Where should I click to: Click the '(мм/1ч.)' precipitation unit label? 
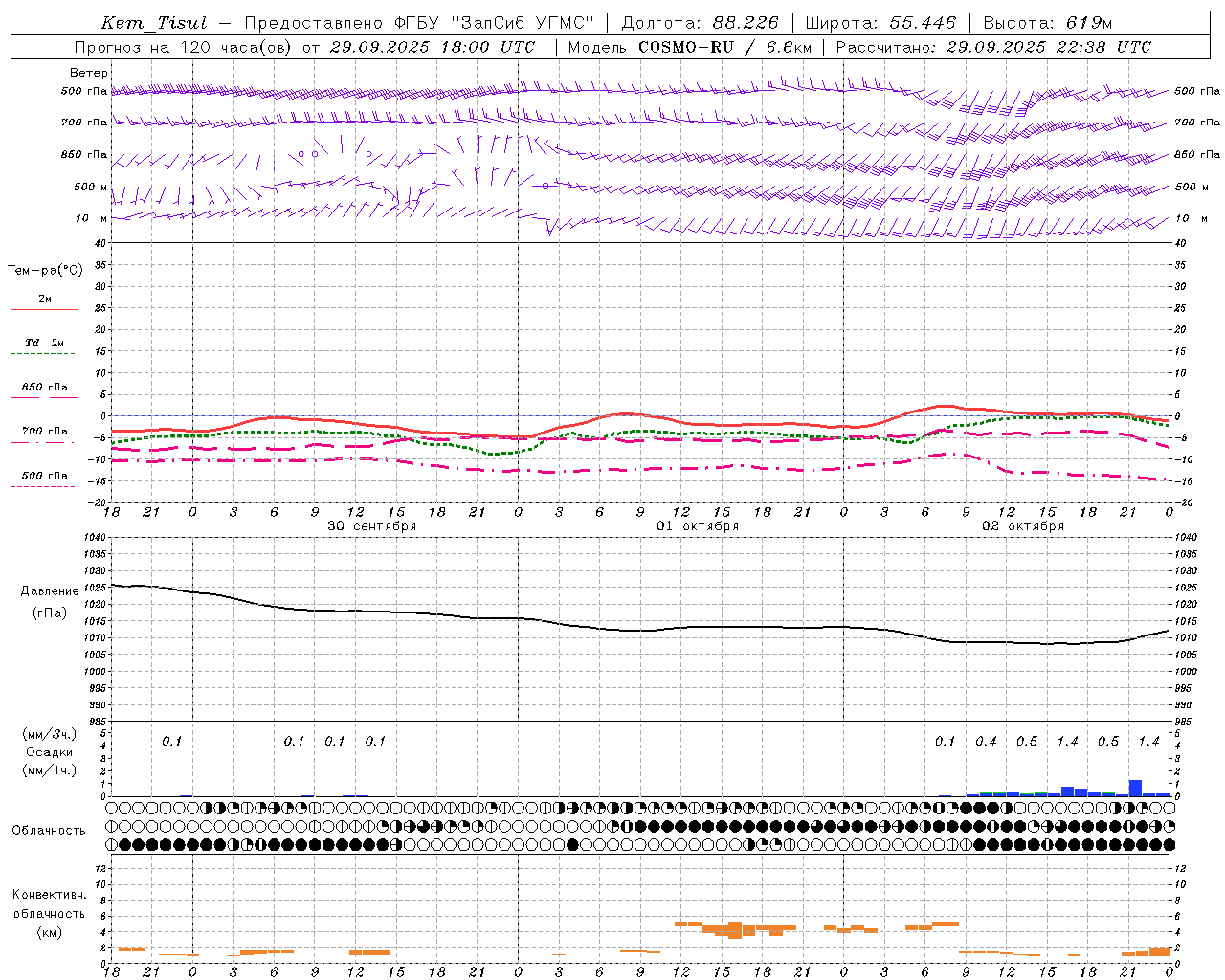tap(50, 770)
